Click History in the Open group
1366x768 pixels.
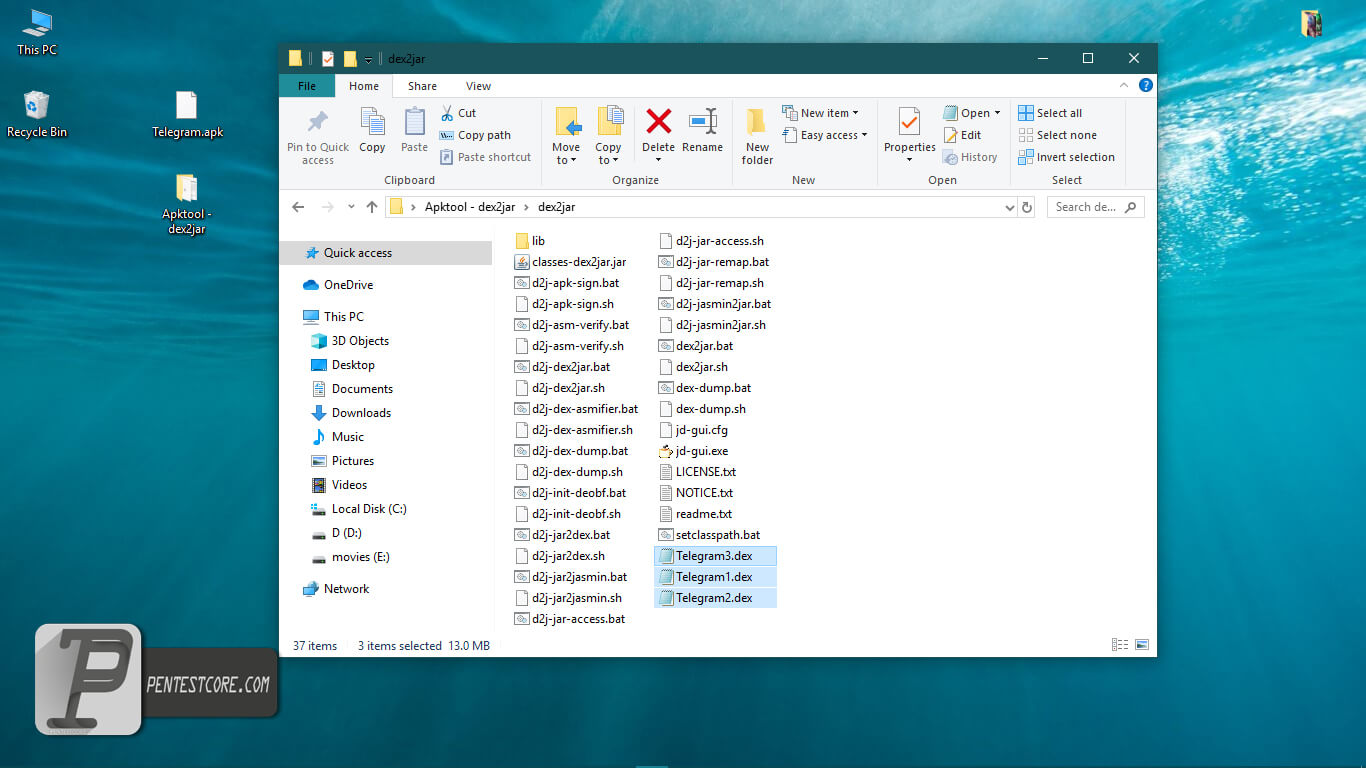[970, 157]
